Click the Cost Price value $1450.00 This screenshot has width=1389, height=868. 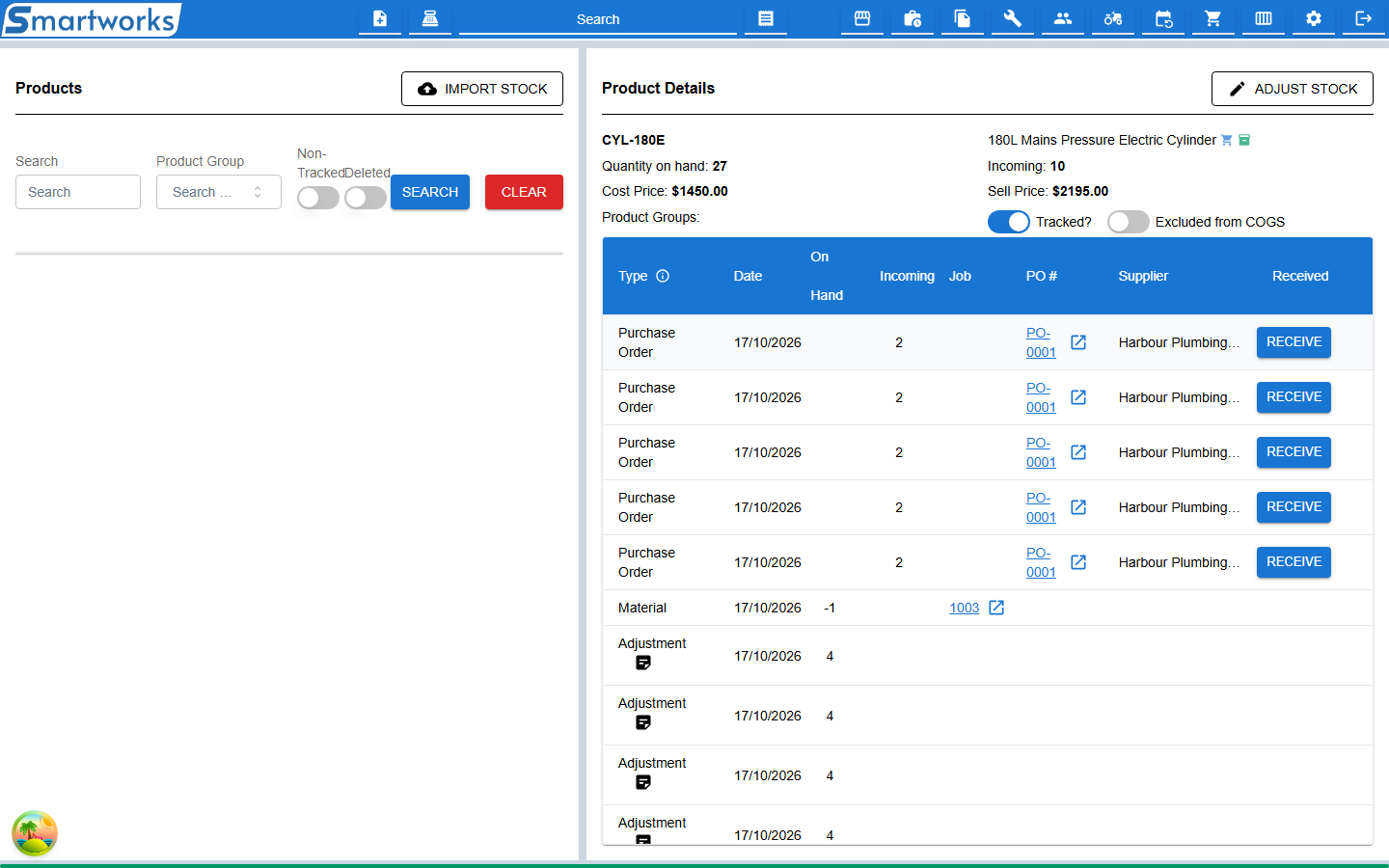tap(700, 191)
